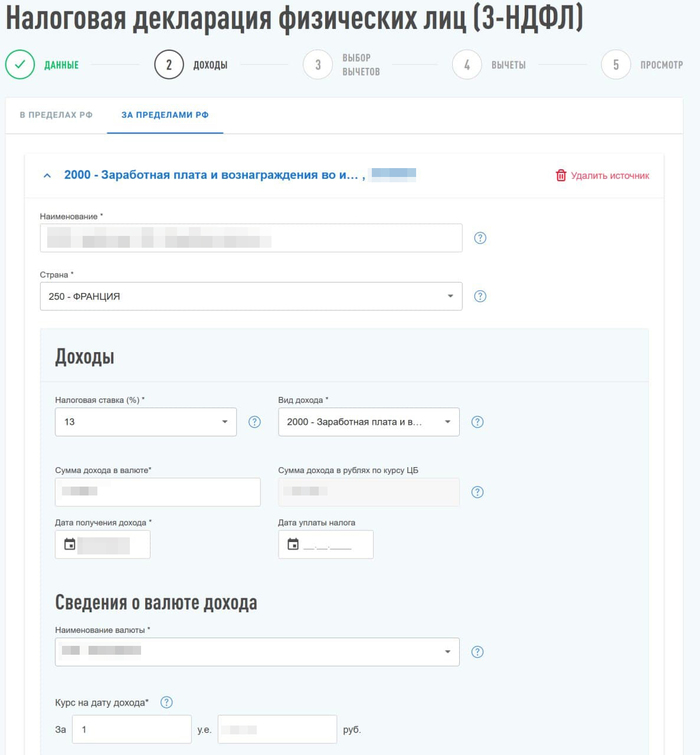
Task: Collapse the 2000 - Заработная плата source section
Action: pyautogui.click(x=47, y=176)
